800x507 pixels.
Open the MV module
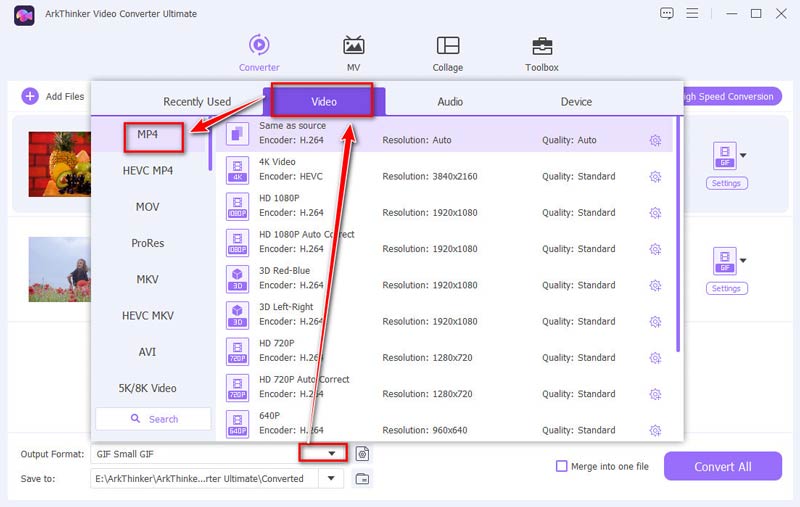point(354,53)
